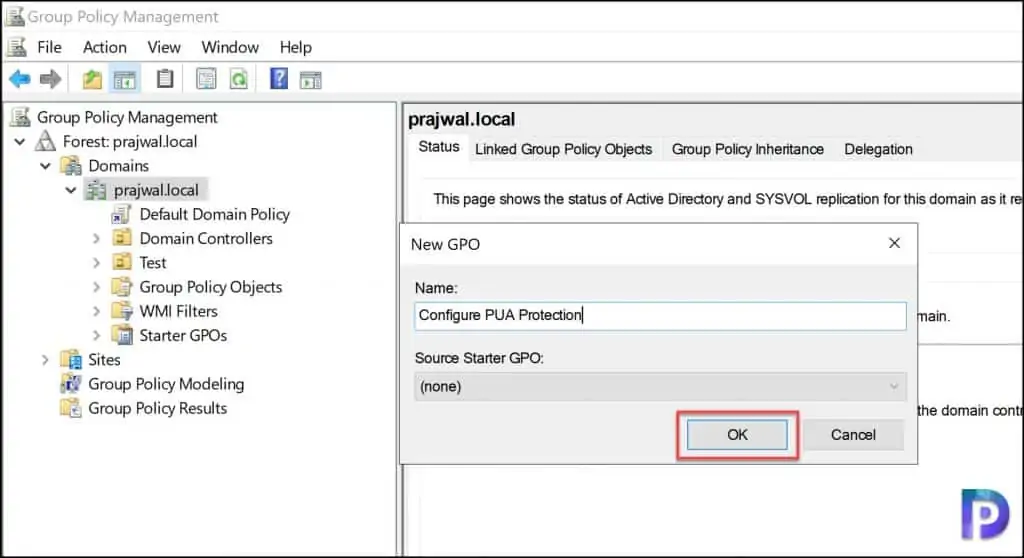Click the Group Policy Results icon
Screen dimensions: 1024x558
pos(71,408)
